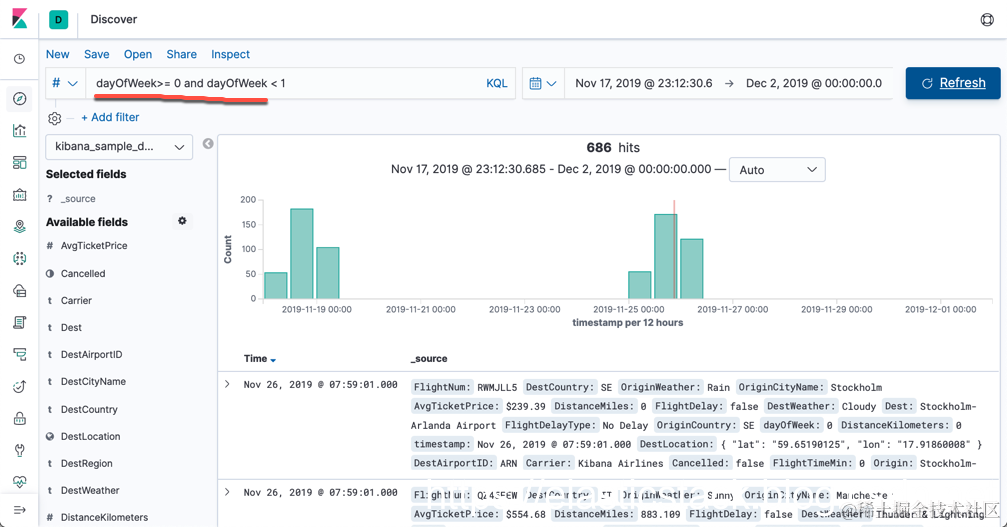The width and height of the screenshot is (1007, 527).
Task: Click the query input dayOfWeek field
Action: tap(283, 83)
